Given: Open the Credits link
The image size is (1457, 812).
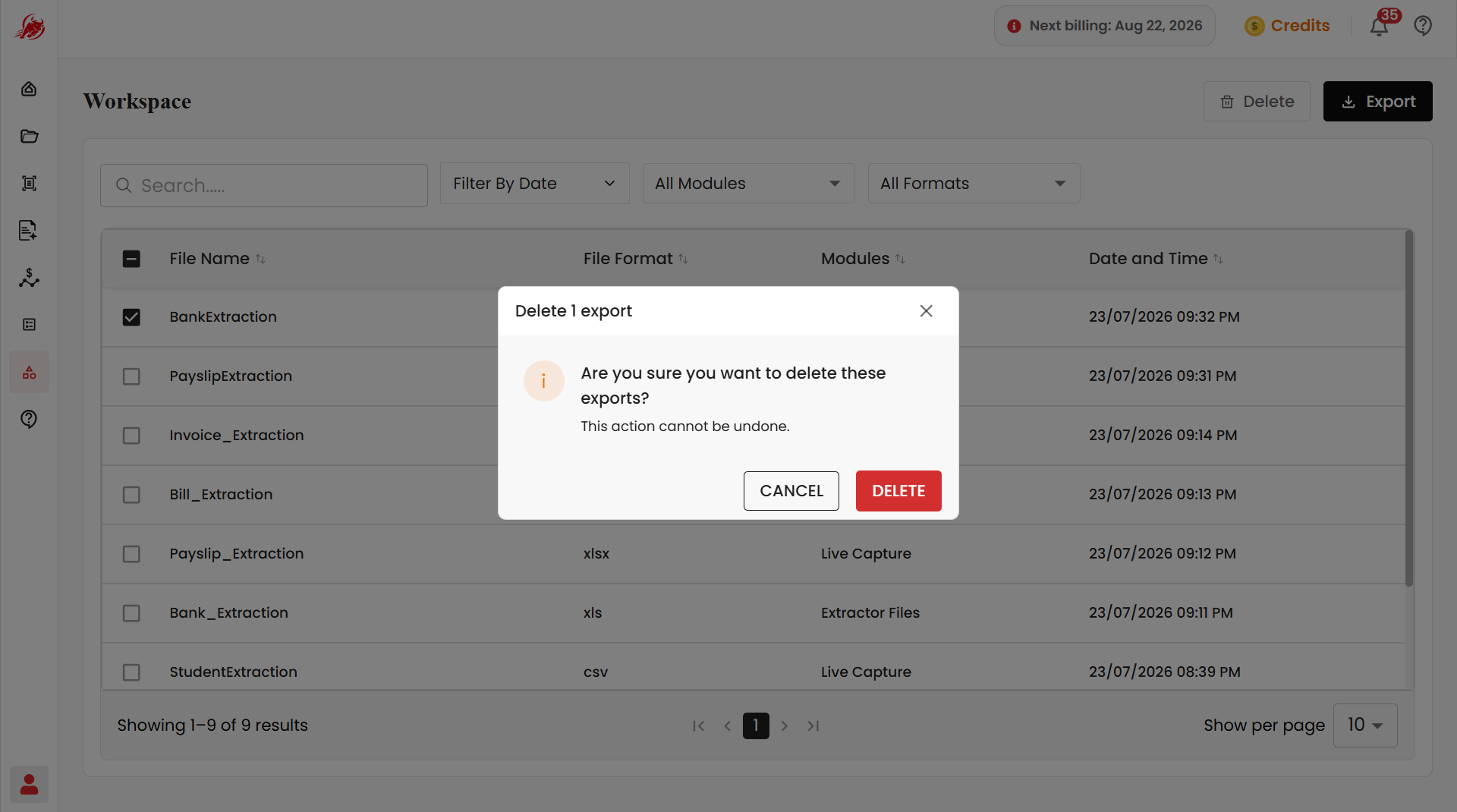Looking at the screenshot, I should (1300, 26).
